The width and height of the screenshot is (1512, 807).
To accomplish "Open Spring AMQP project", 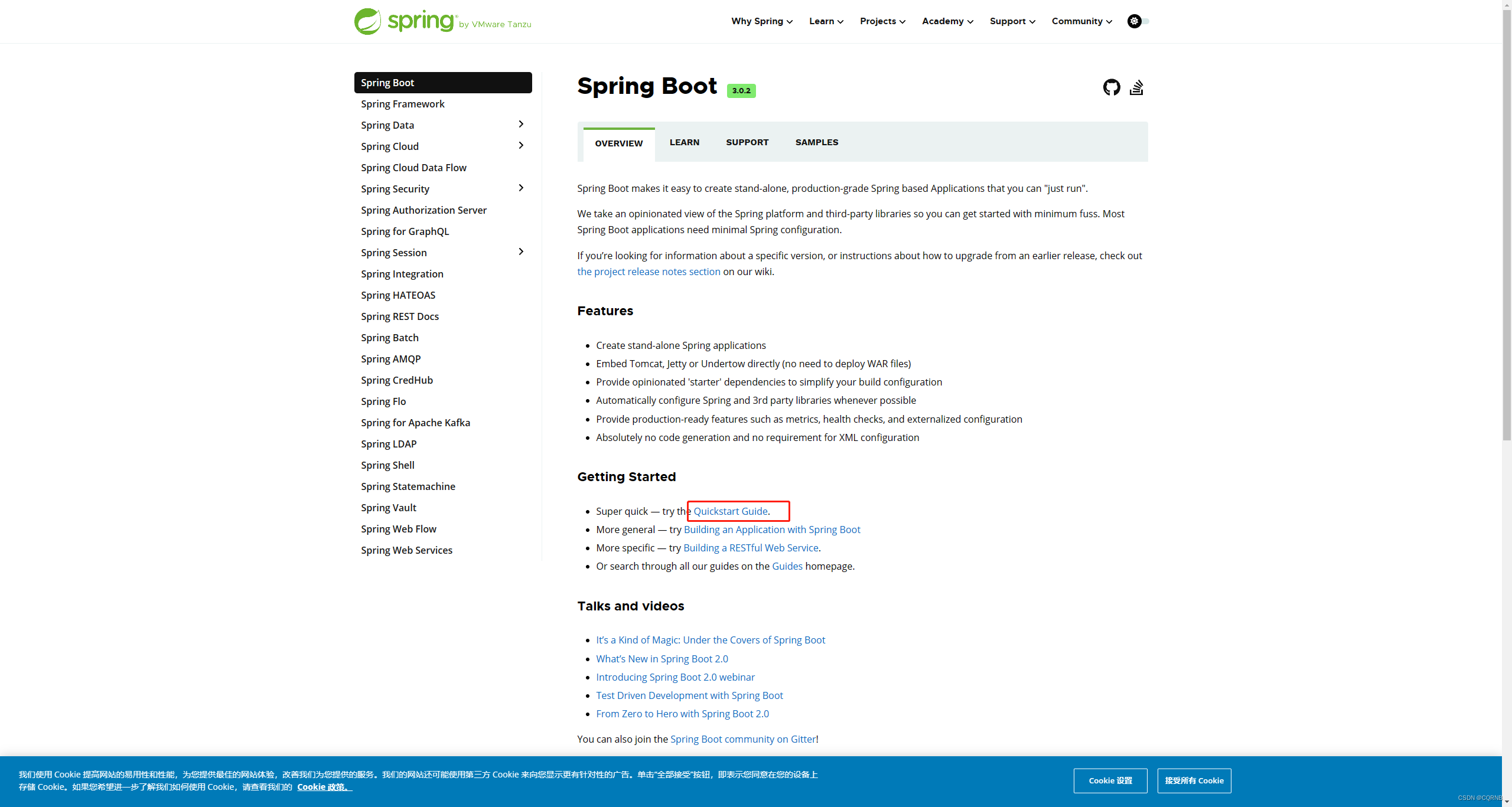I will (390, 359).
